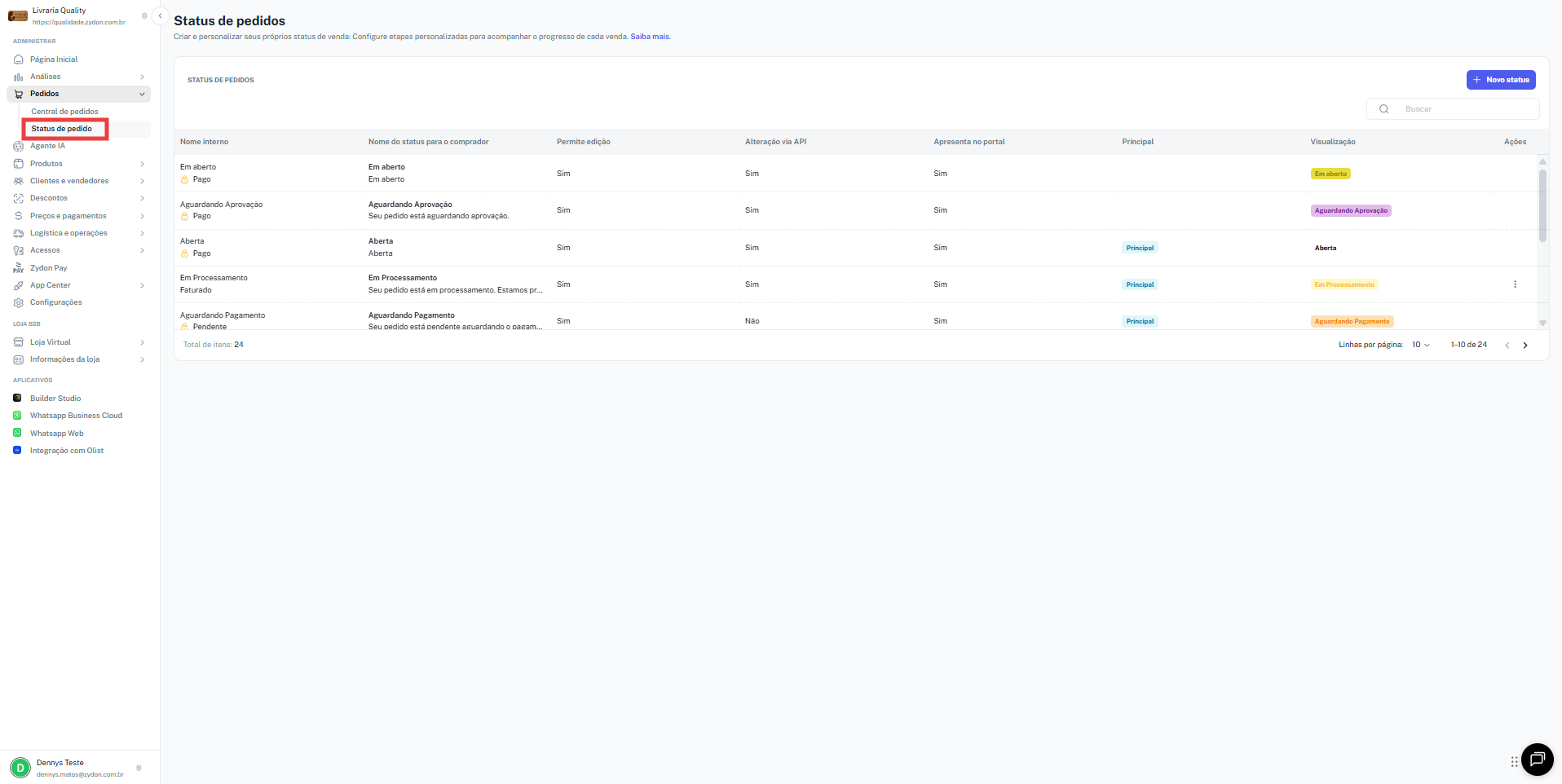Image resolution: width=1562 pixels, height=784 pixels.
Task: Open the Whatsapp Web app icon
Action: (17, 434)
